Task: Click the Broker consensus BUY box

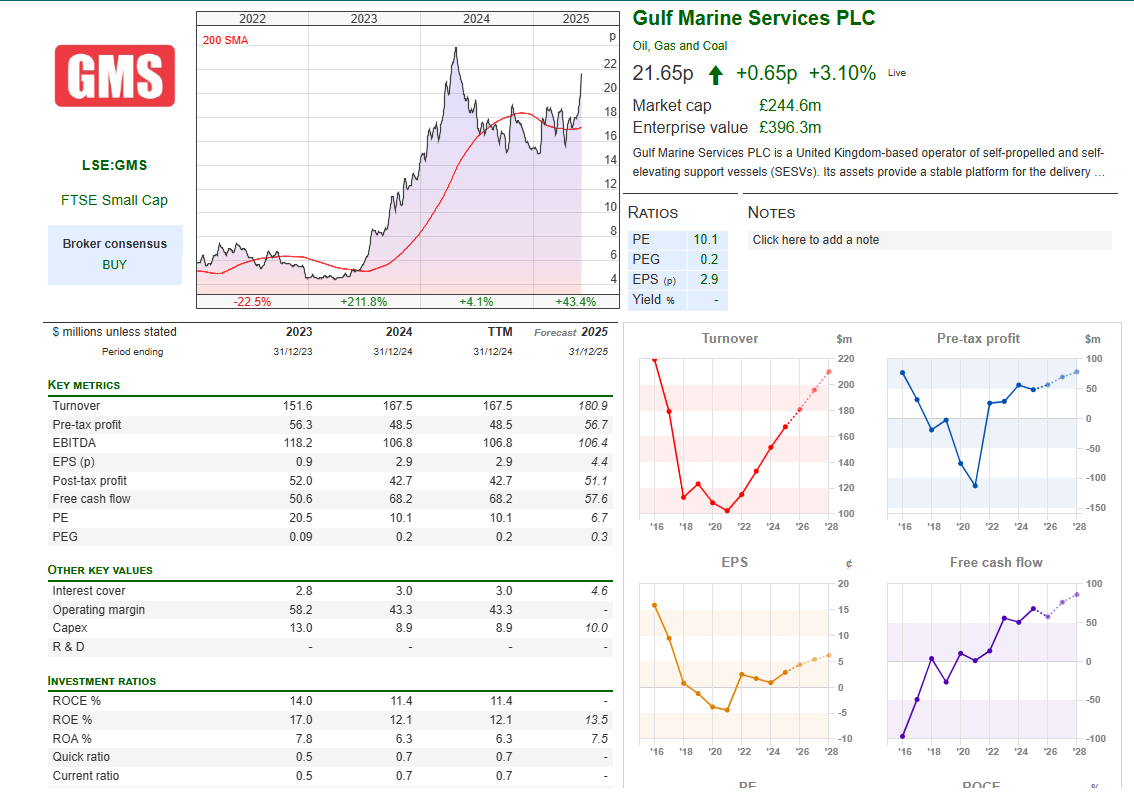Action: pos(115,254)
